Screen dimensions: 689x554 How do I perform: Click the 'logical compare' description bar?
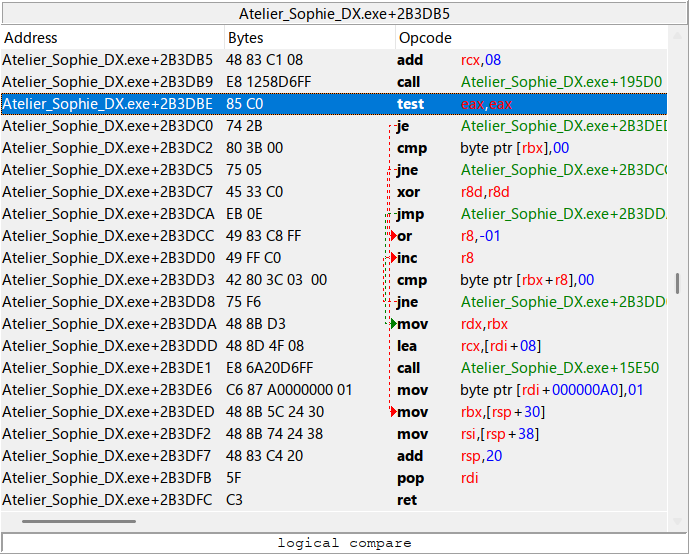344,543
